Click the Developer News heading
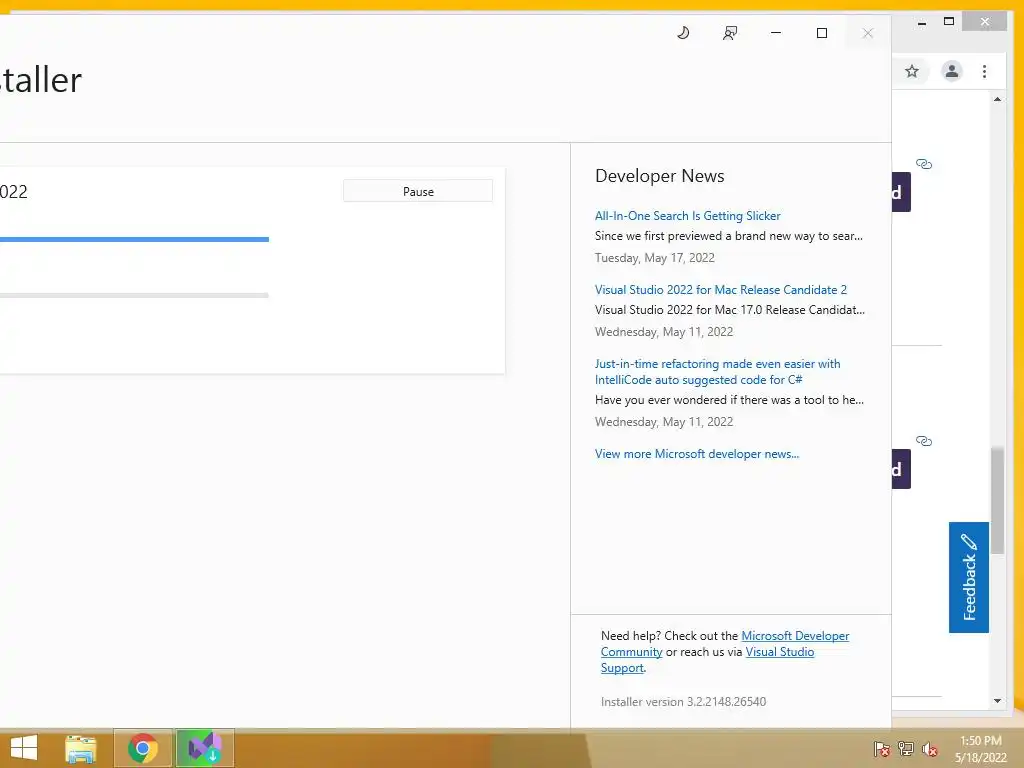Screen dimensions: 1024x768 (660, 176)
